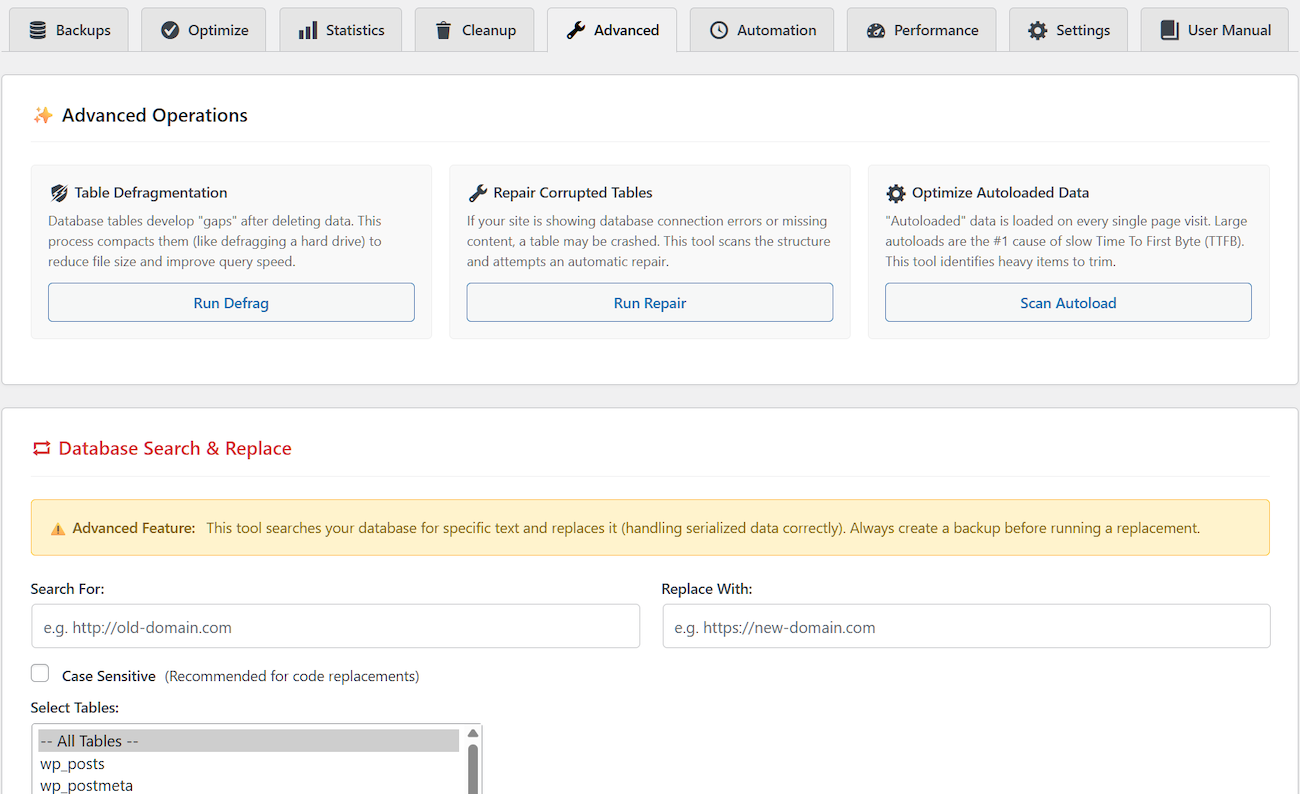Switch to the Advanced tab
Screen dimensions: 1300x794
pyautogui.click(x=612, y=30)
